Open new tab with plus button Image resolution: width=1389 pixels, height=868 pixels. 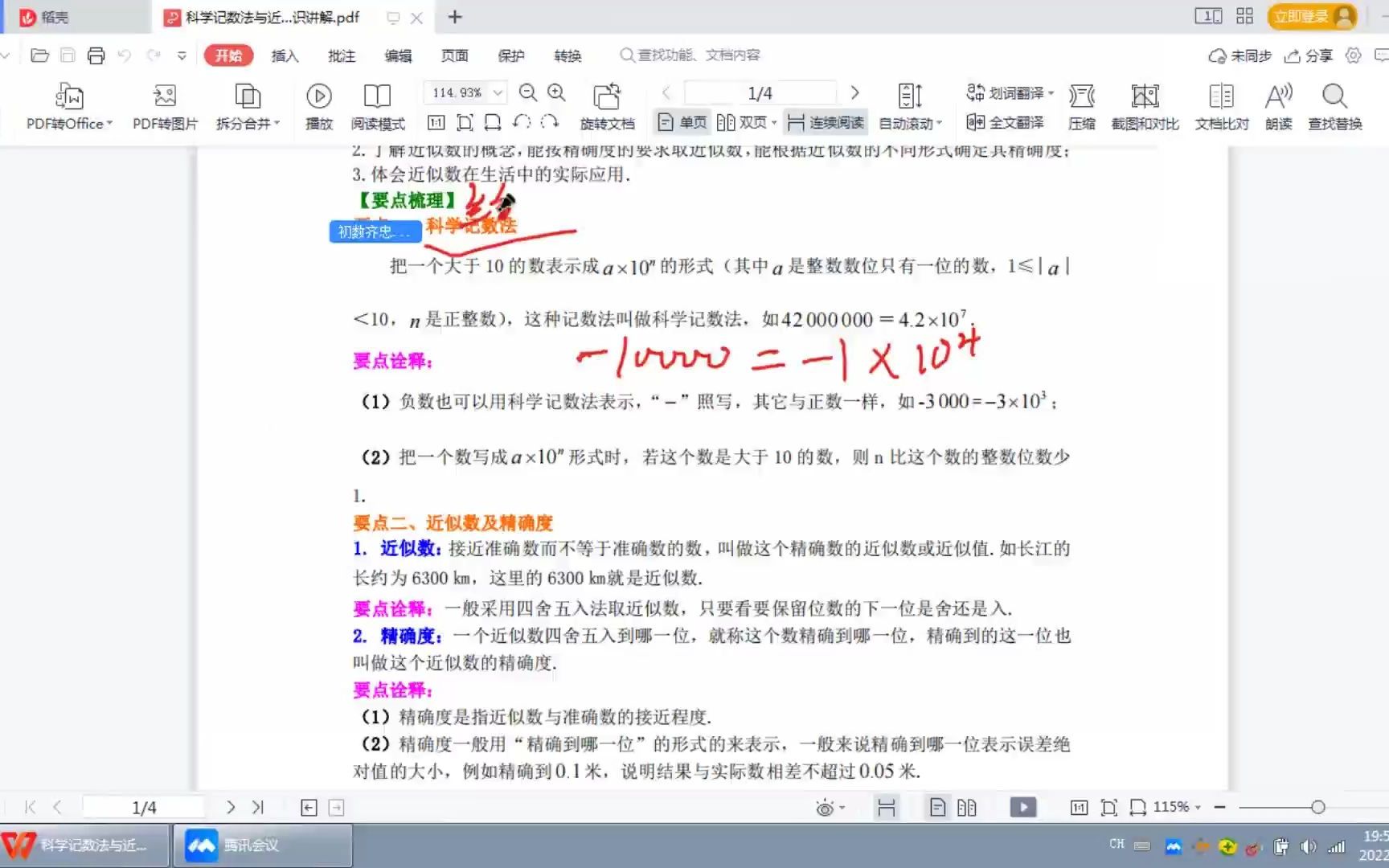point(455,17)
